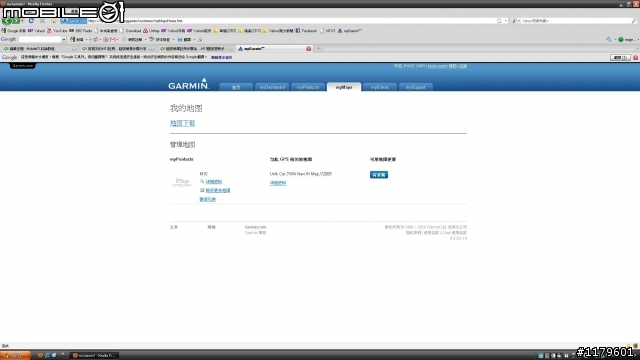Click the account email link in page header
Screen dimensions: 640x360
[437, 66]
